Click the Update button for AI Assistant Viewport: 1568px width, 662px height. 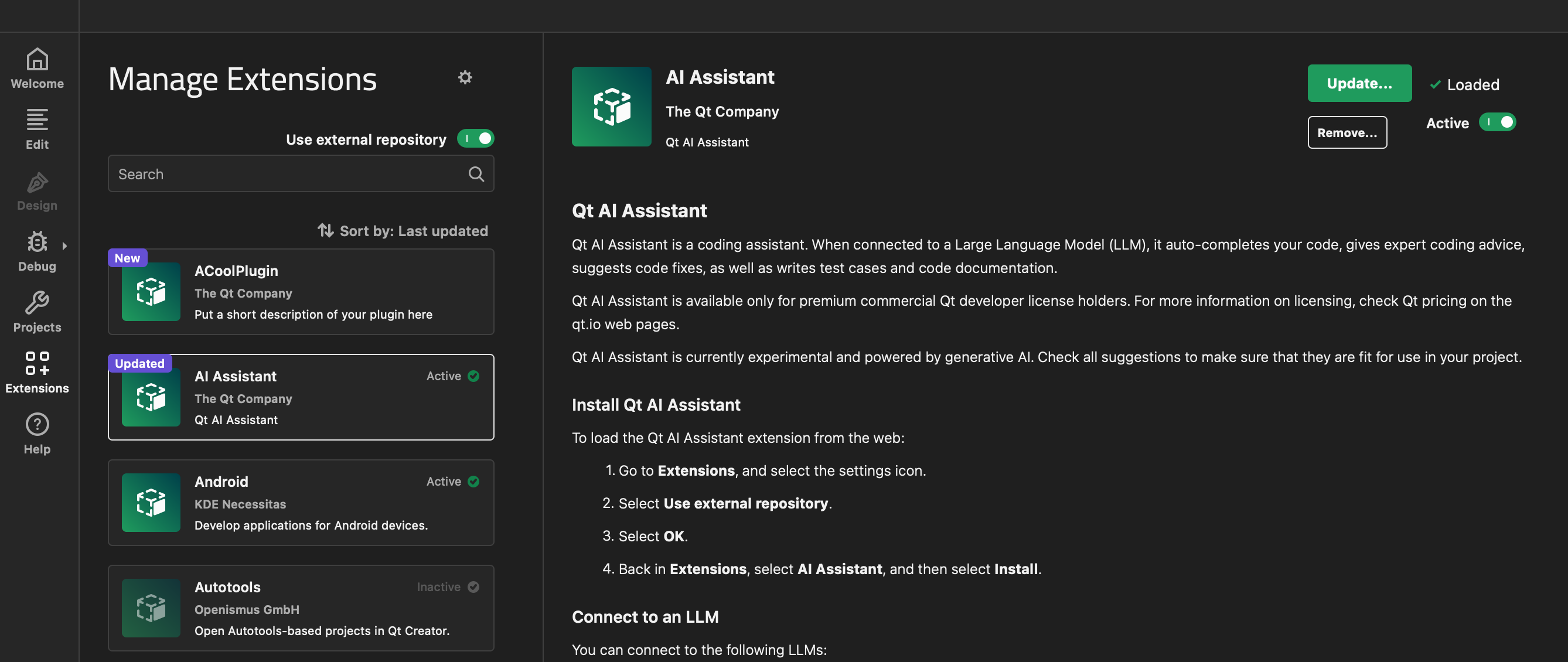(1359, 83)
